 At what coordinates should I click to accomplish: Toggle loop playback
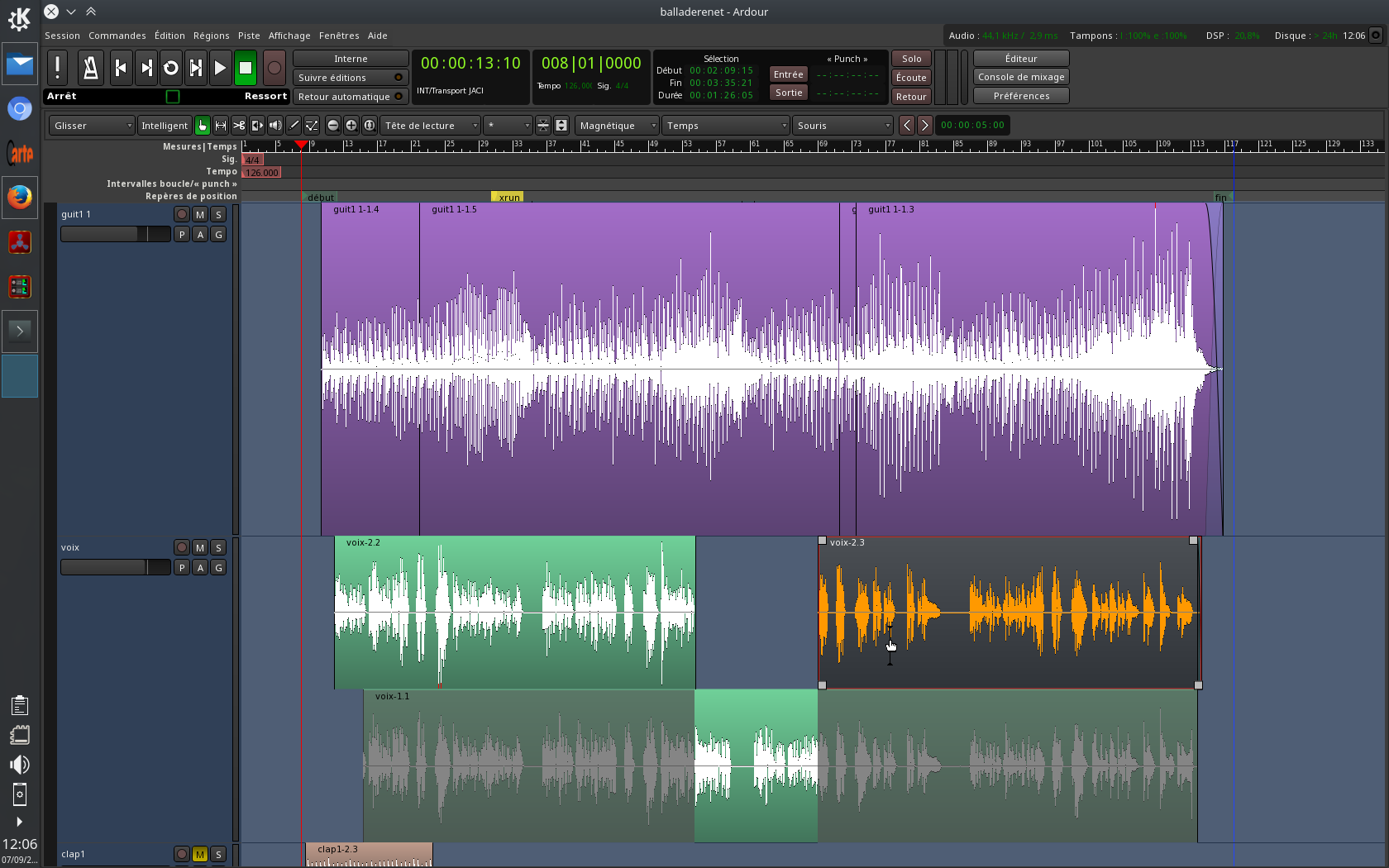pyautogui.click(x=170, y=68)
